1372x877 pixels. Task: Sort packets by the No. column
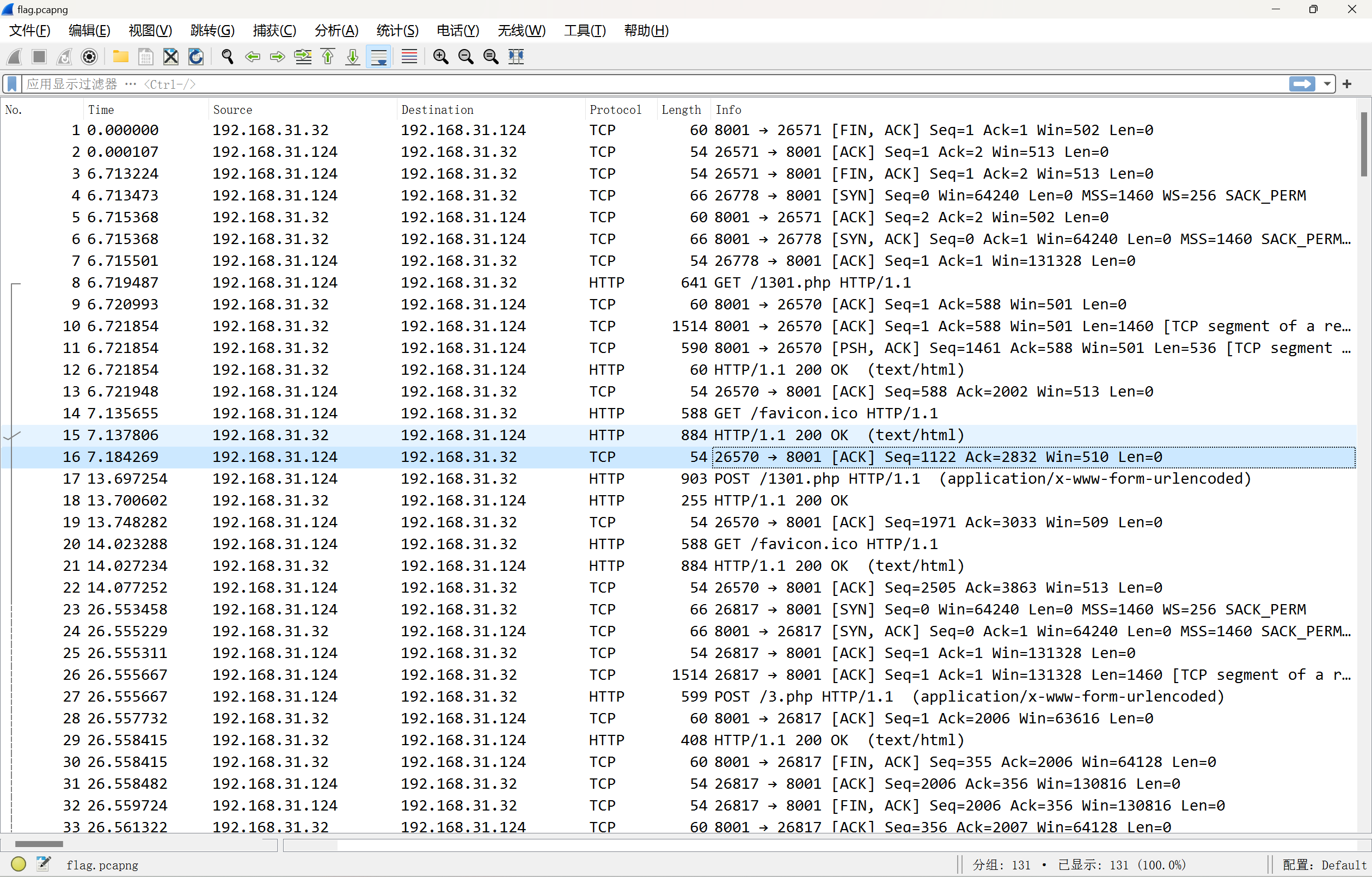42,109
